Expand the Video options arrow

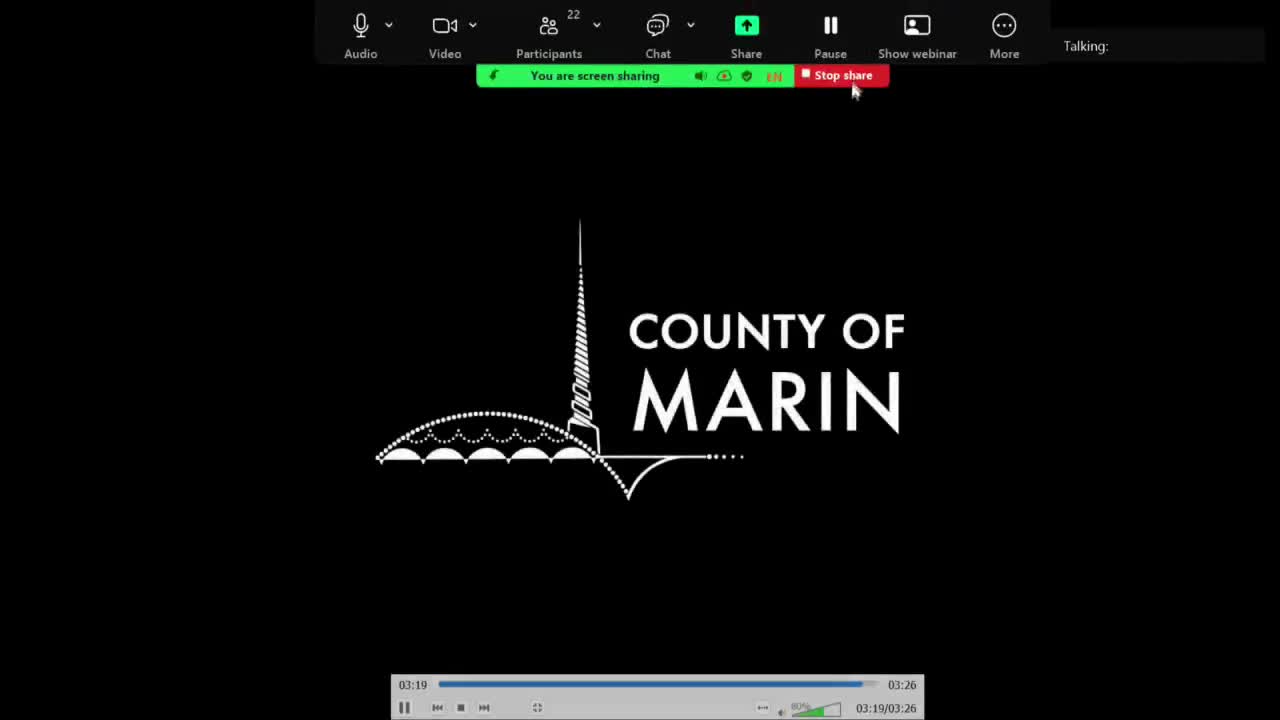(x=473, y=25)
